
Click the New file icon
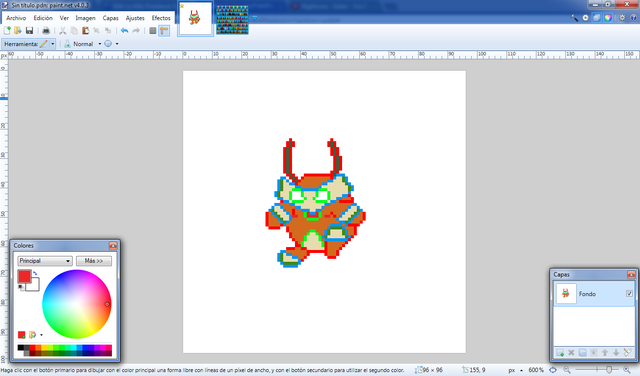[7, 31]
